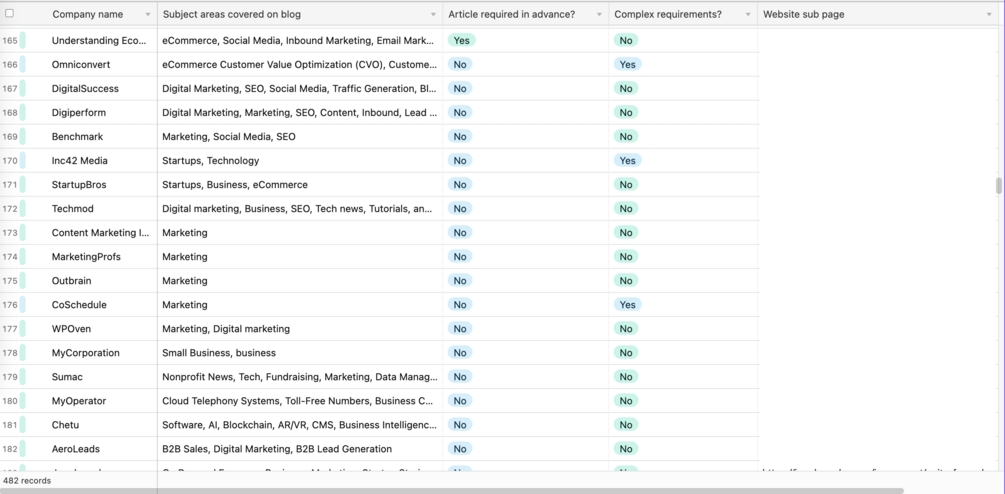
Task: Click Startups, Technology subject cell
Action: coord(300,160)
